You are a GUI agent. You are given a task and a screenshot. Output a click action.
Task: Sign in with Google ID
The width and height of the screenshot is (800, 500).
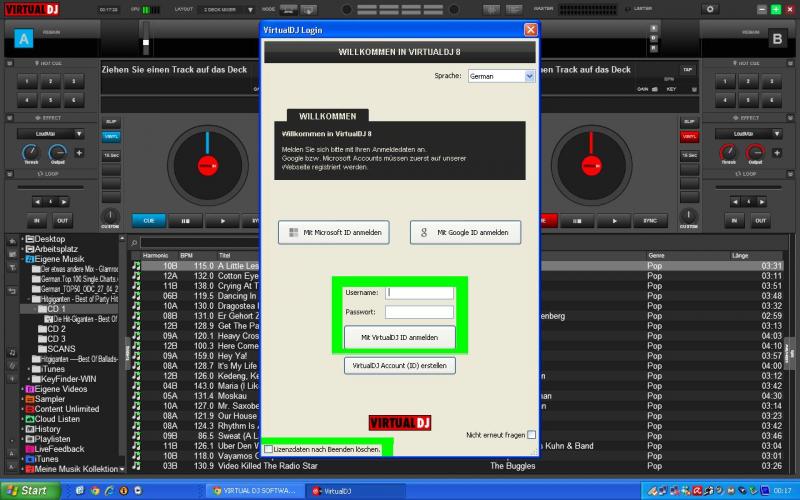click(465, 233)
